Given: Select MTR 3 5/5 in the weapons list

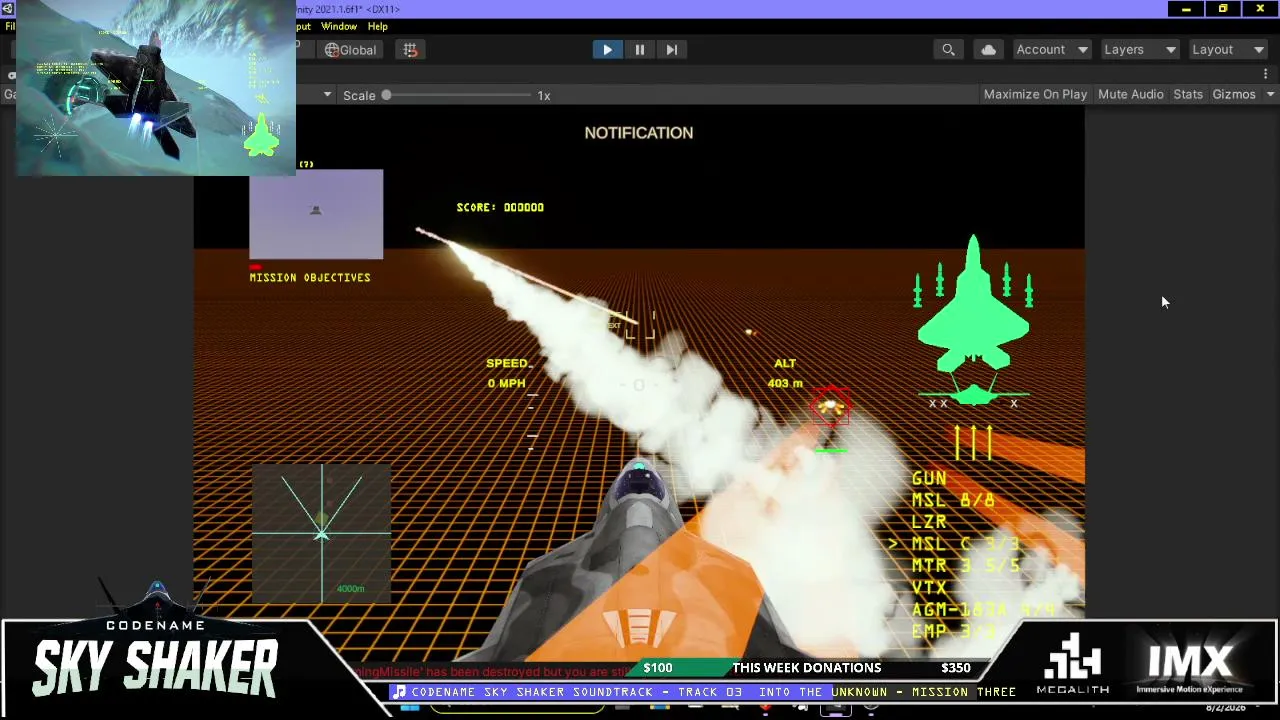Looking at the screenshot, I should [965, 566].
